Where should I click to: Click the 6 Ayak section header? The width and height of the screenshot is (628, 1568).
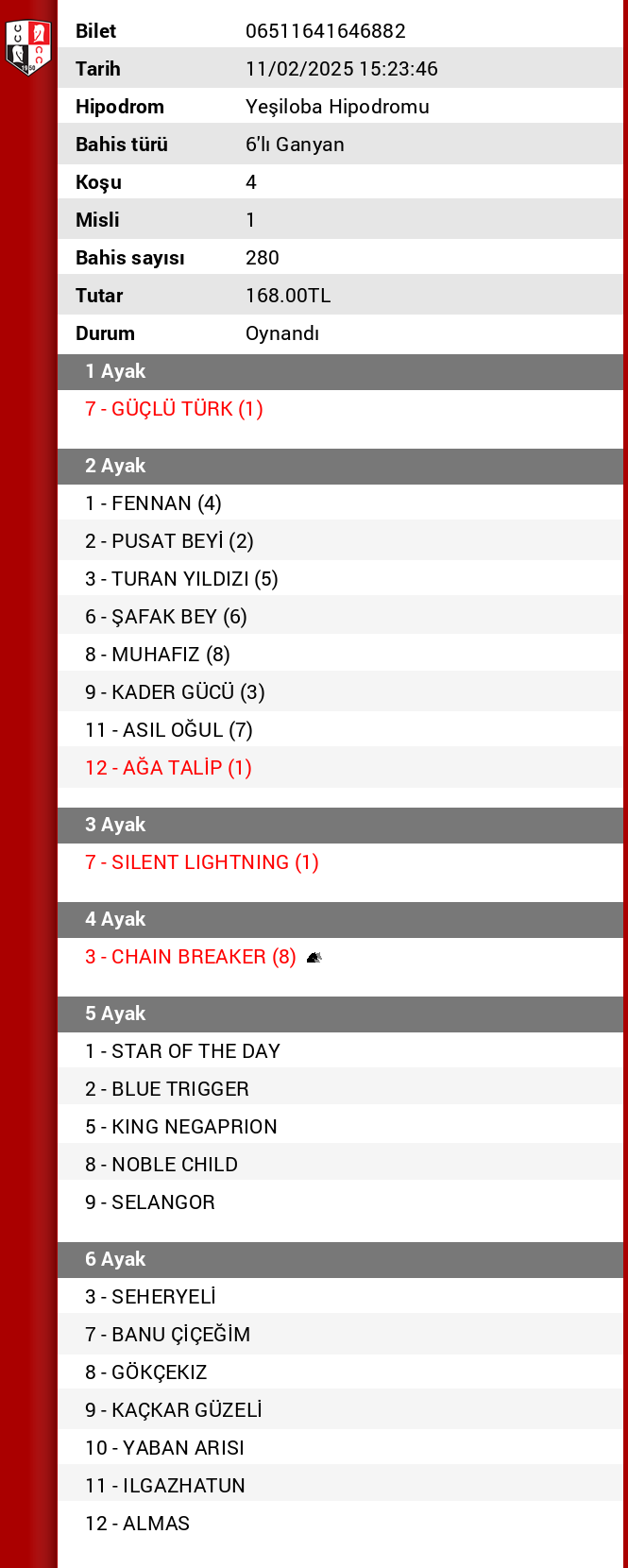[x=340, y=1259]
